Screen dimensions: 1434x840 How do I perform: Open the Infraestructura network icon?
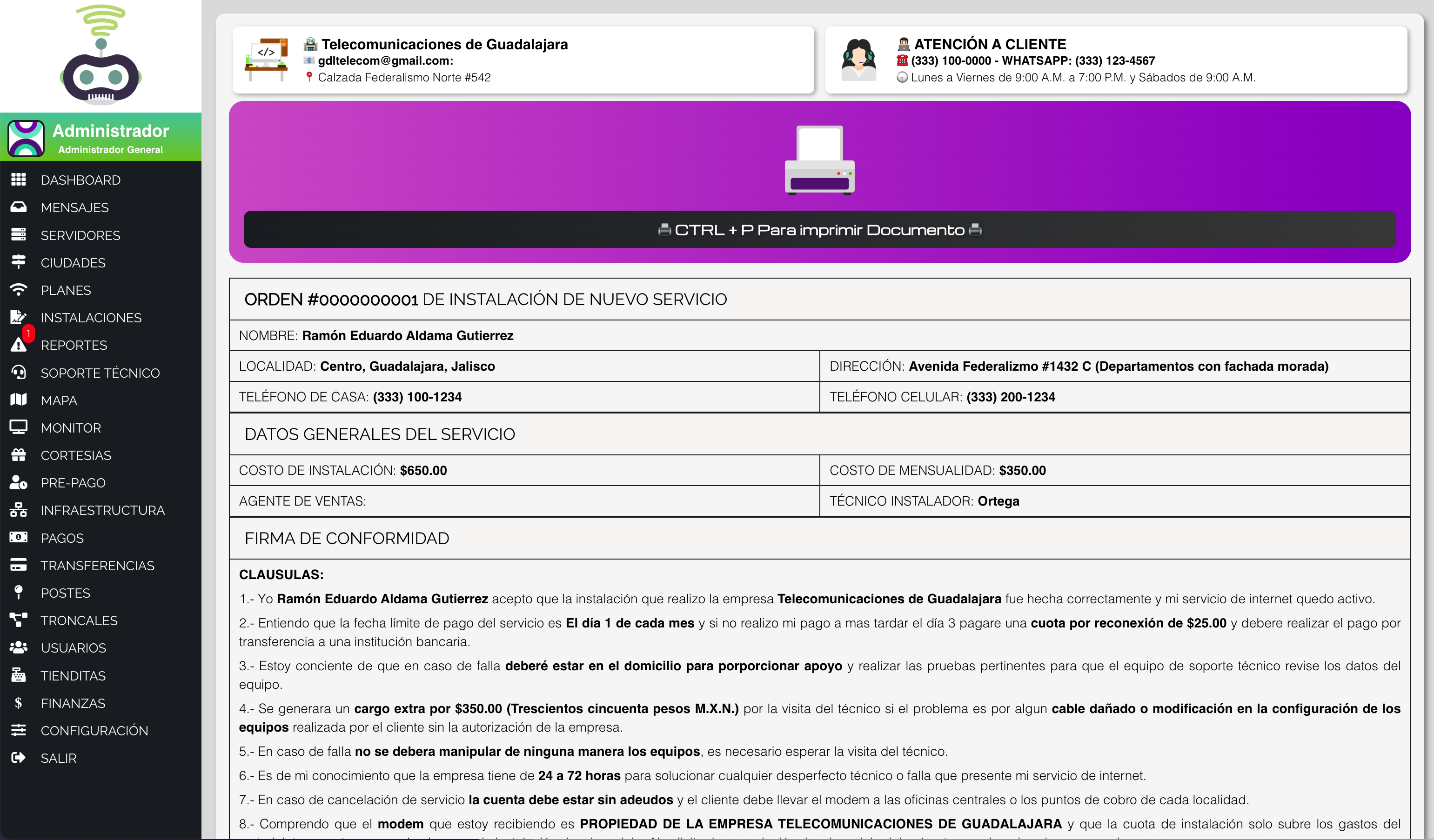coord(18,510)
